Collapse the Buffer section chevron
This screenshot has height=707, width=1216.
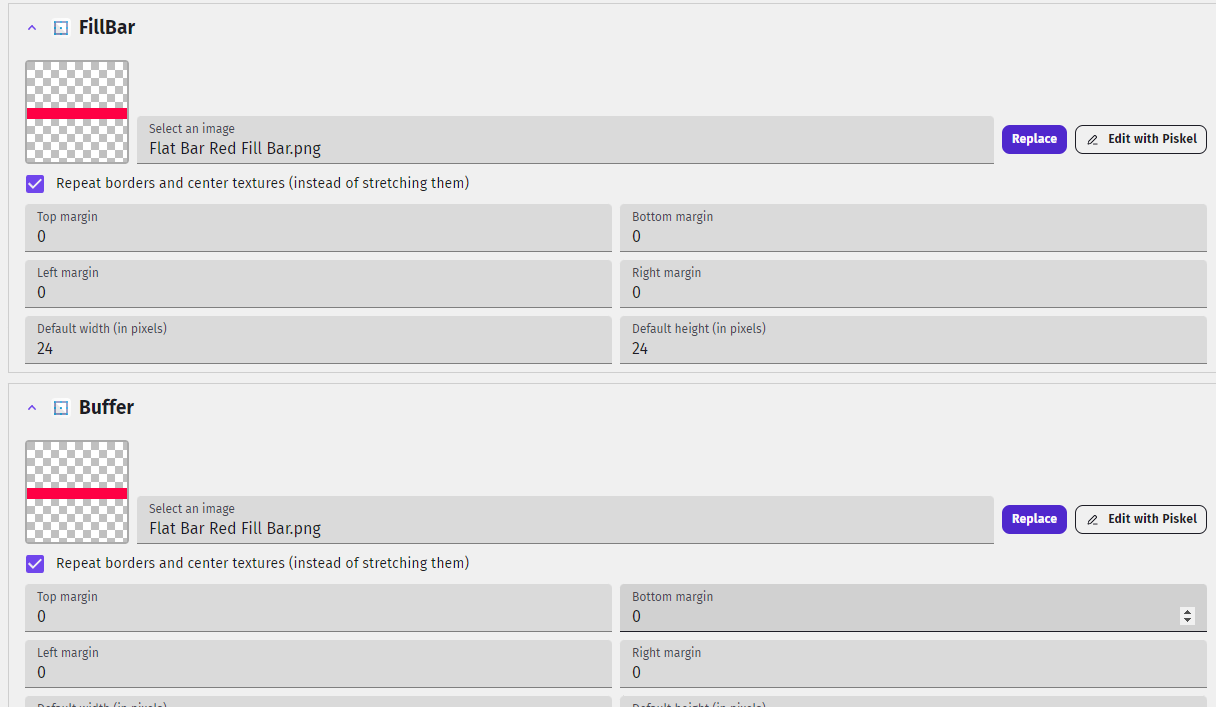(32, 408)
